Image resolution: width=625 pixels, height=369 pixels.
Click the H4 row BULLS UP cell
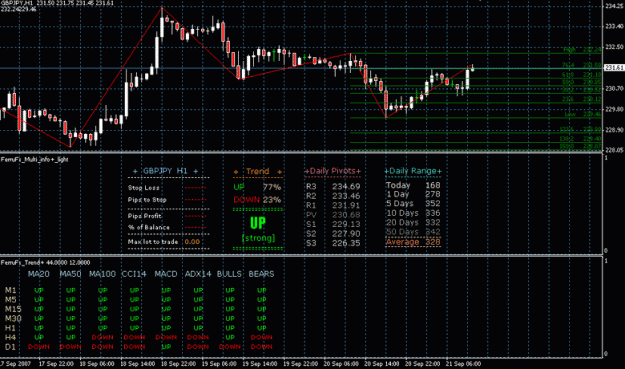pos(230,338)
